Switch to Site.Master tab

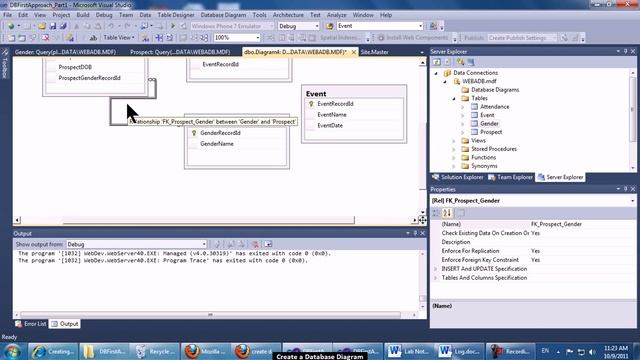point(374,52)
